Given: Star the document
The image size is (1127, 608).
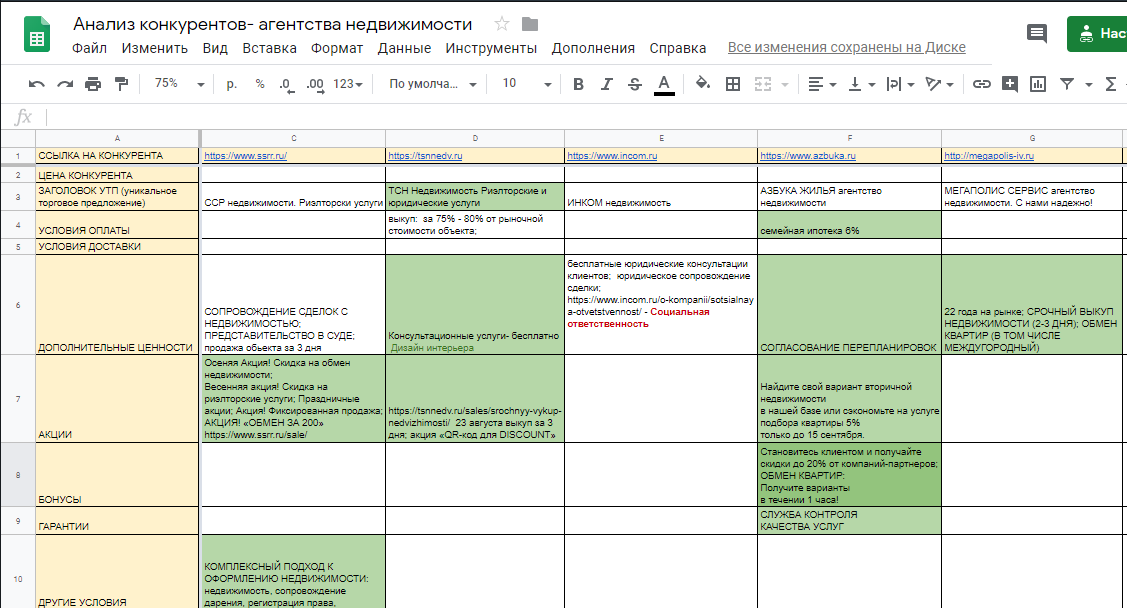Looking at the screenshot, I should [x=502, y=24].
